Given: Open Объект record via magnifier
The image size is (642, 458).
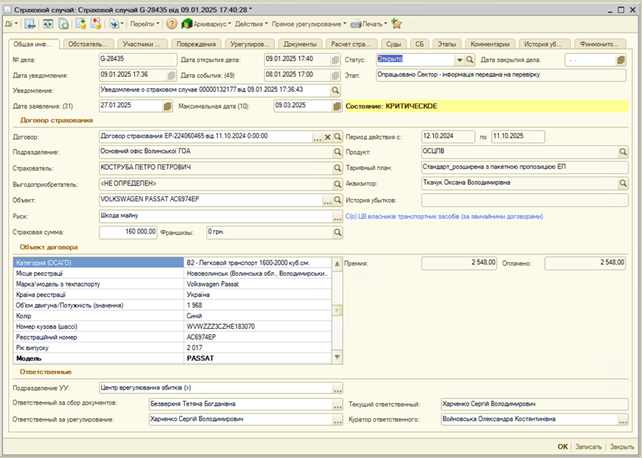Looking at the screenshot, I should [x=337, y=200].
